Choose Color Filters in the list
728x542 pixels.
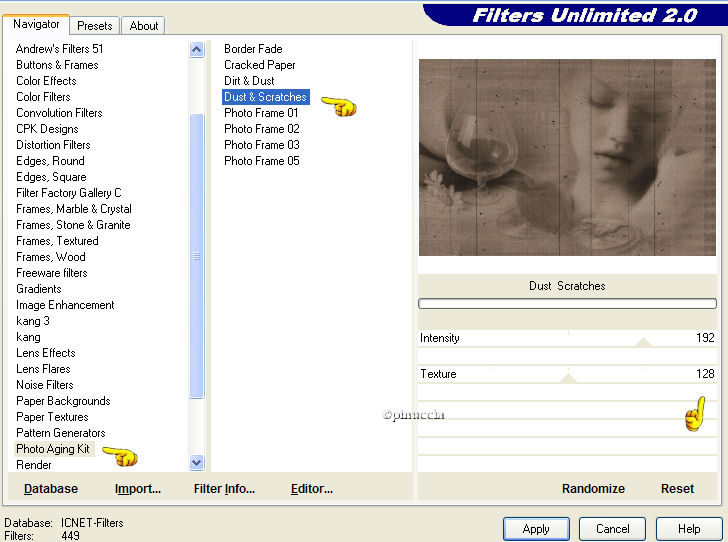point(43,97)
